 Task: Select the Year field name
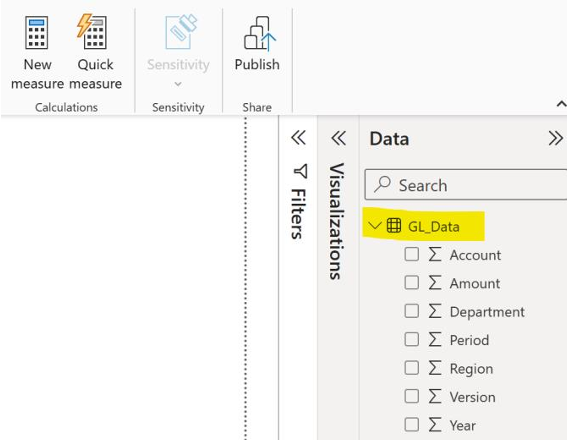tap(463, 425)
